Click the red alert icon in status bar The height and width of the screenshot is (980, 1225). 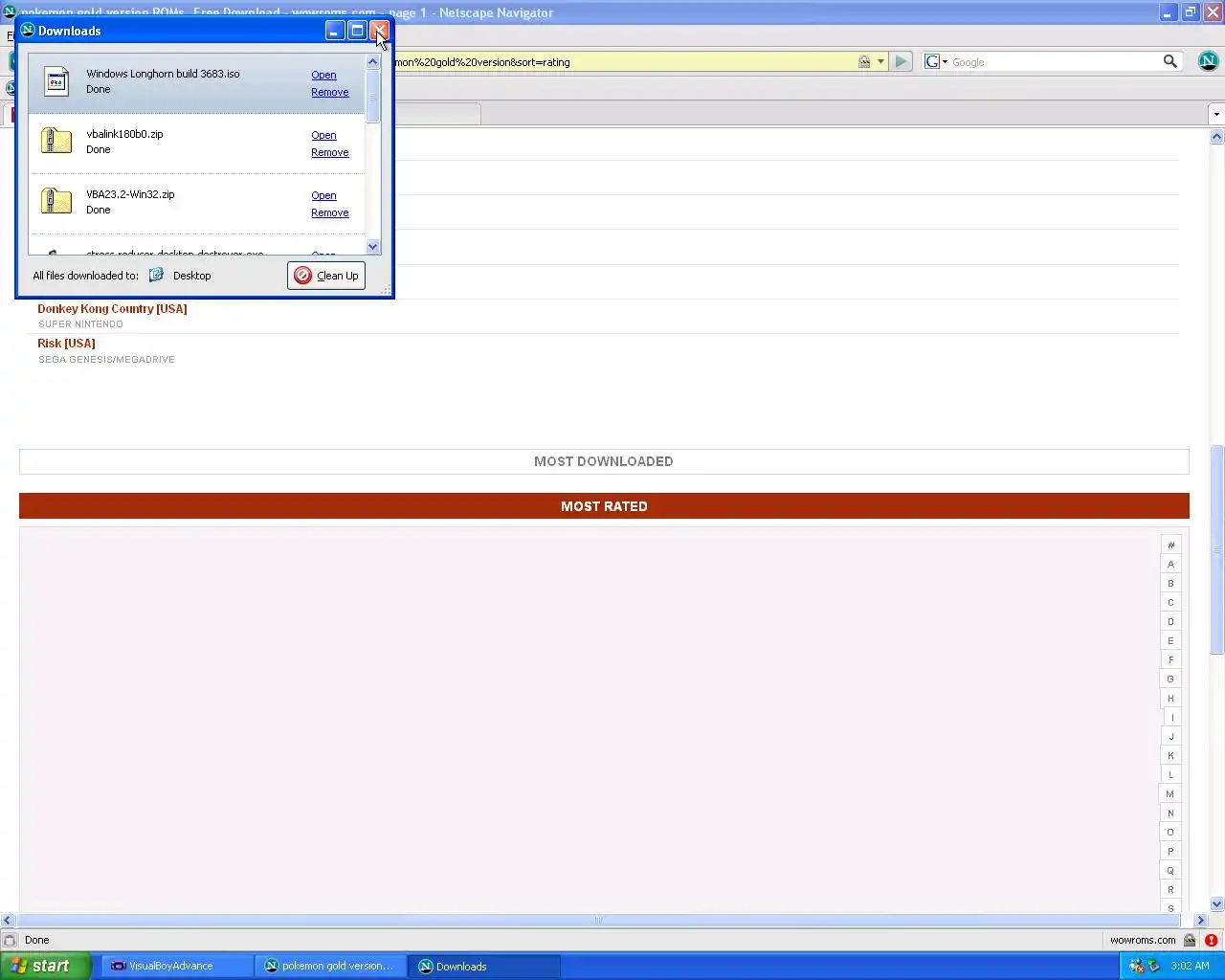[1211, 940]
